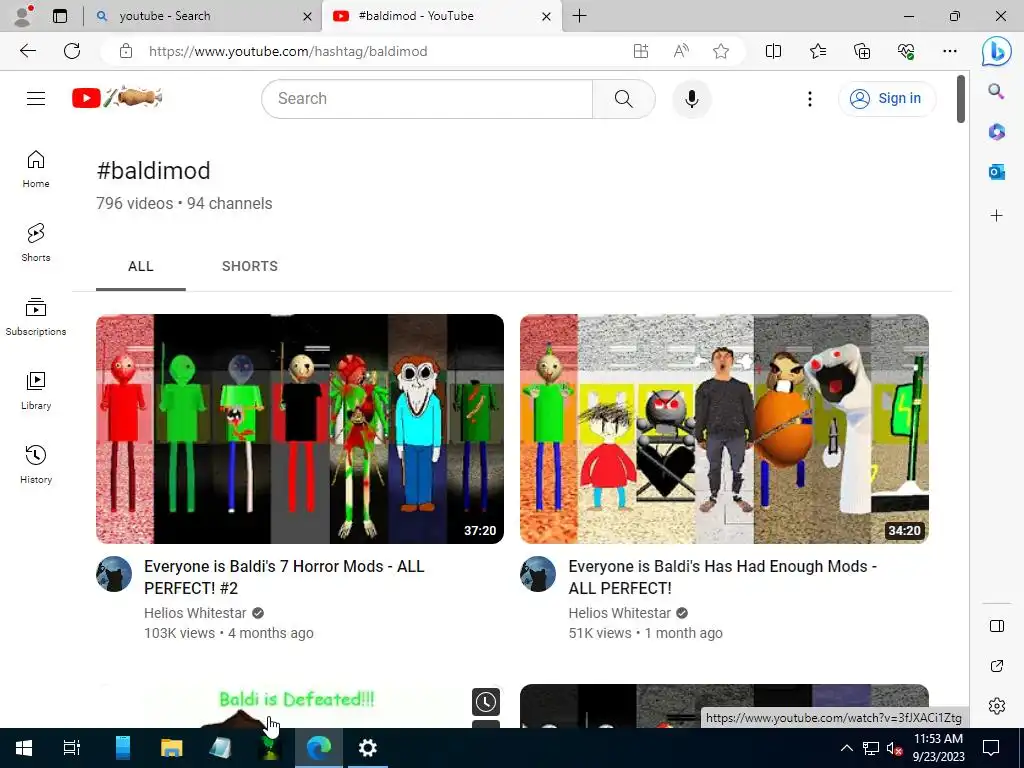The image size is (1024, 768).
Task: Click the muted volume tray icon
Action: pyautogui.click(x=894, y=748)
